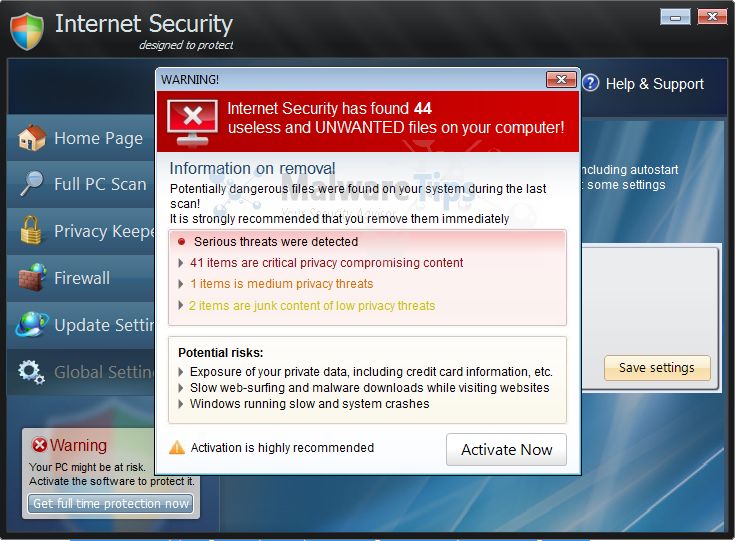
Task: Click the padlock Privacy Keeper icon
Action: (x=32, y=230)
